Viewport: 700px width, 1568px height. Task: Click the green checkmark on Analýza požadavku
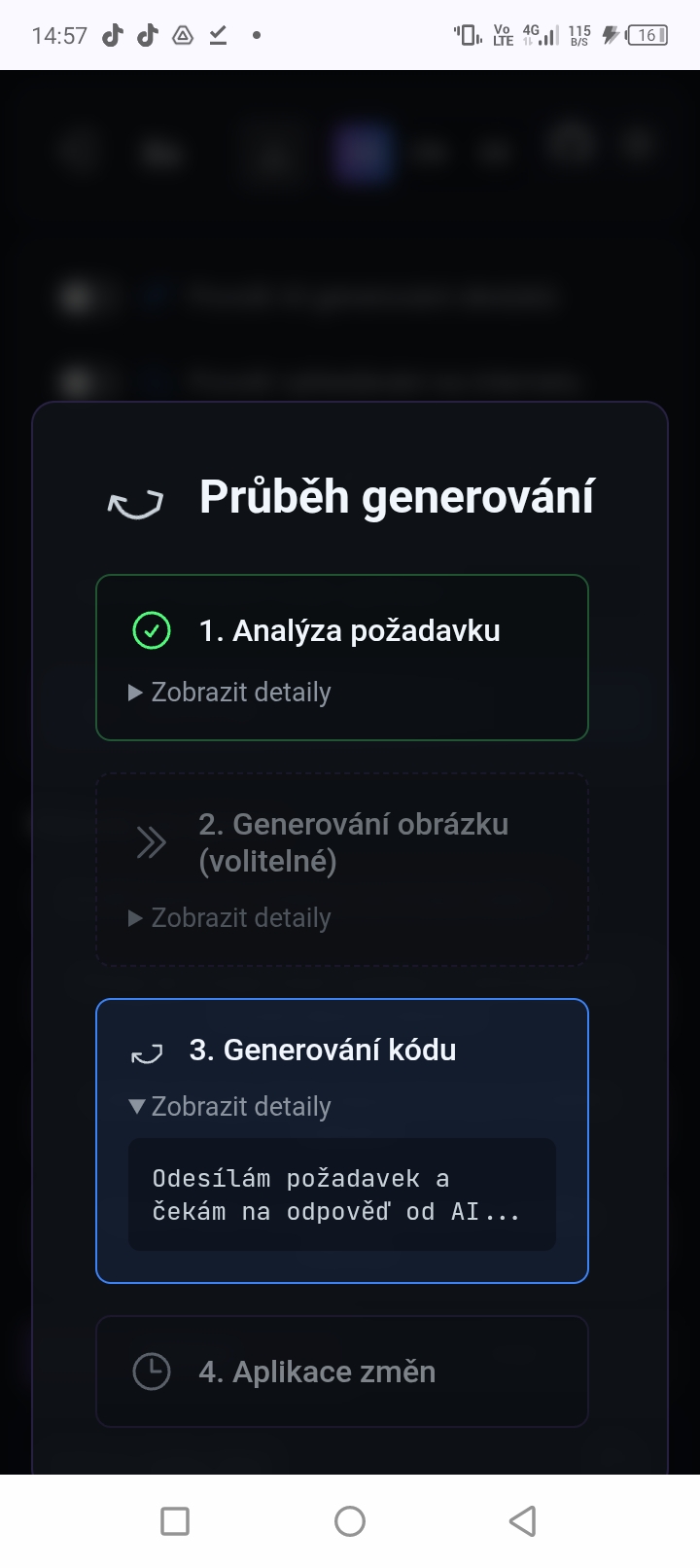tap(152, 630)
